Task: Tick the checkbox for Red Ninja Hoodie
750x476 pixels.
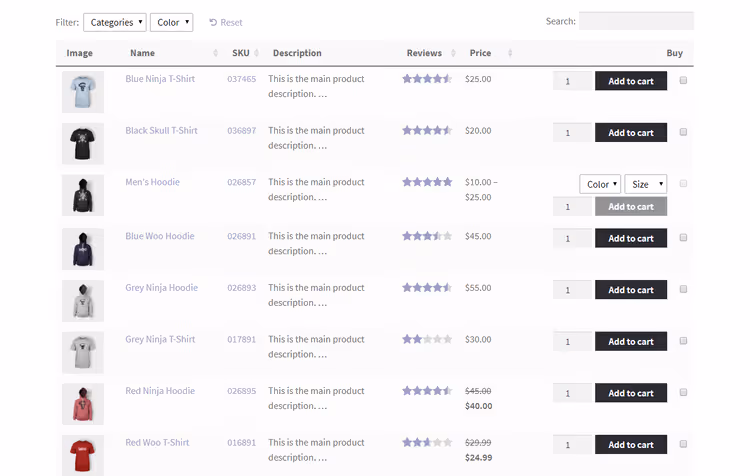Action: (x=683, y=393)
